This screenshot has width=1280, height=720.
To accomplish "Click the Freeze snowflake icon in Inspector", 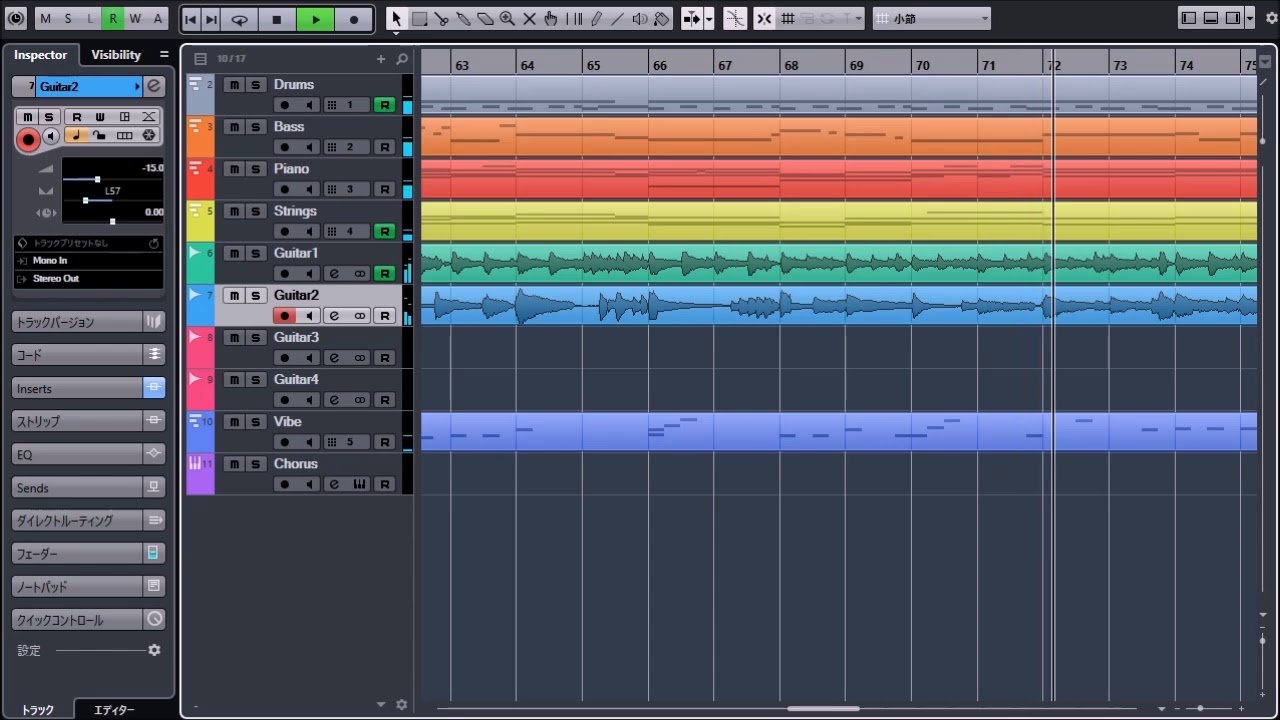I will (x=149, y=136).
